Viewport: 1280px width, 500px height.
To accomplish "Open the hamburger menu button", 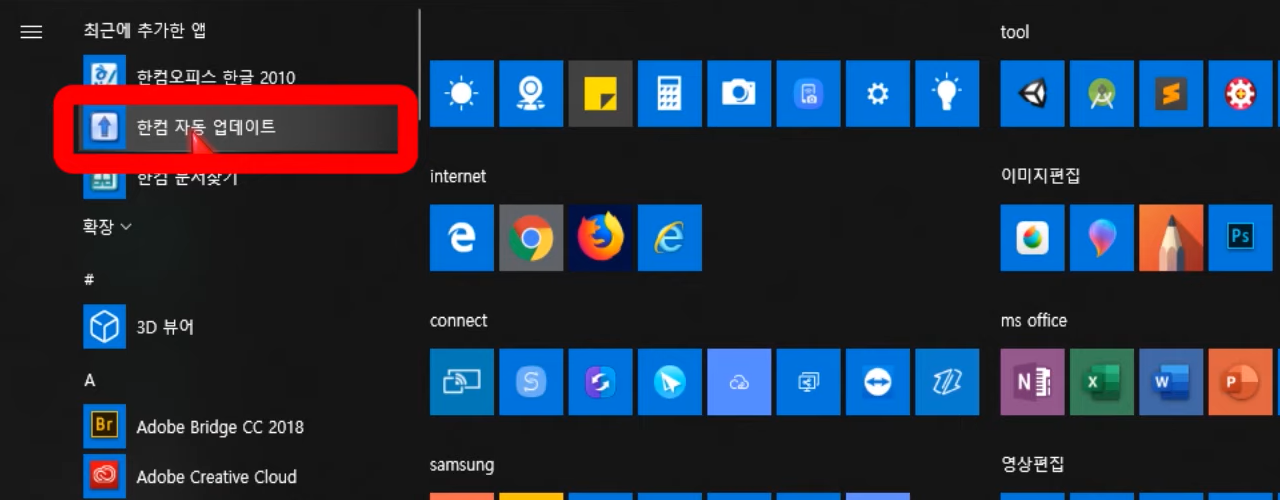I will pyautogui.click(x=31, y=32).
